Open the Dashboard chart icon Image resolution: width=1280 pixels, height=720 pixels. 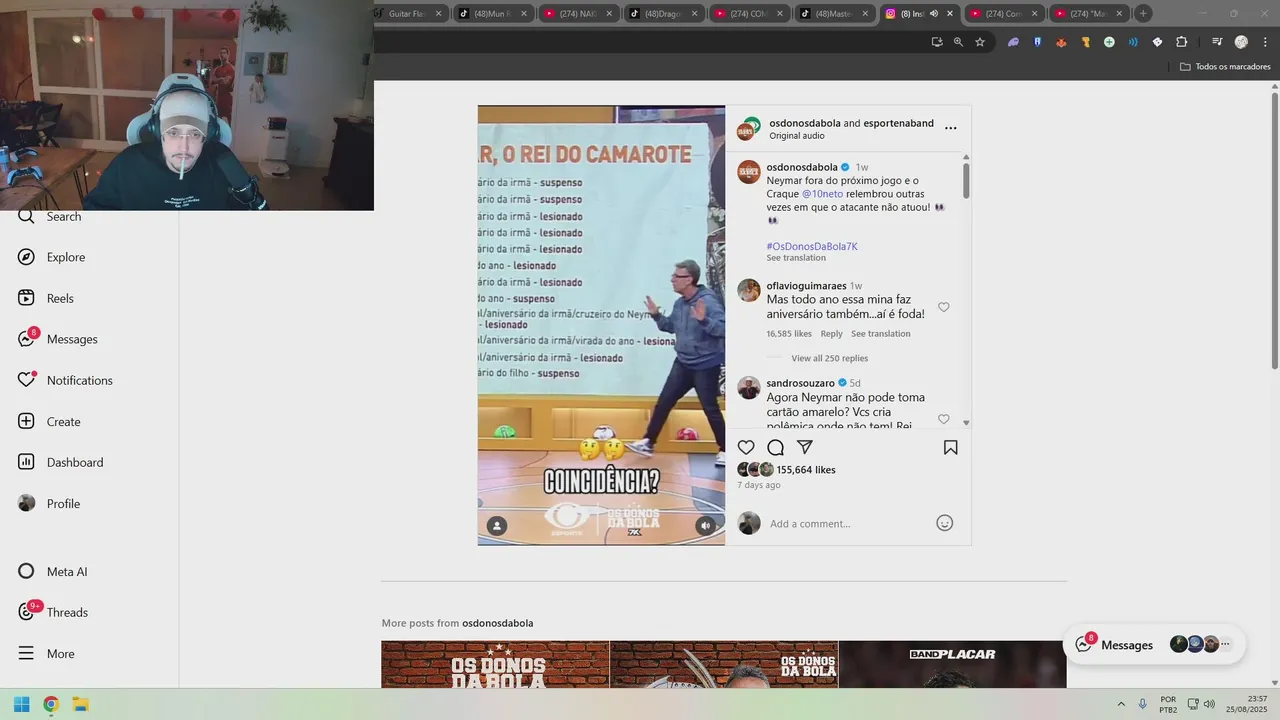click(x=27, y=462)
